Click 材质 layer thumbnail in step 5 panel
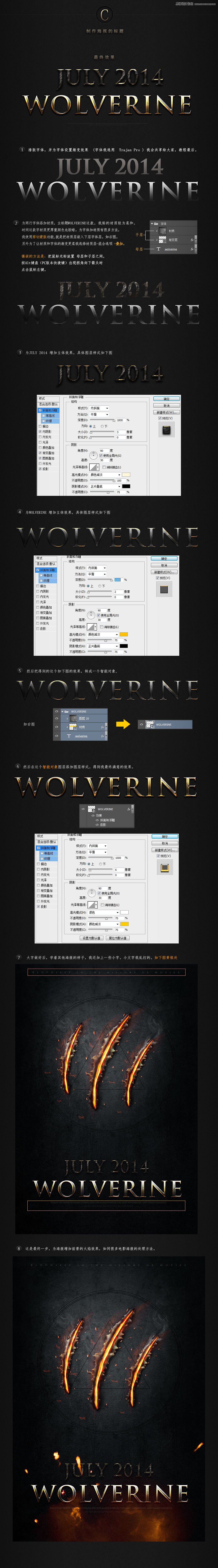218x1568 pixels. coord(73,727)
